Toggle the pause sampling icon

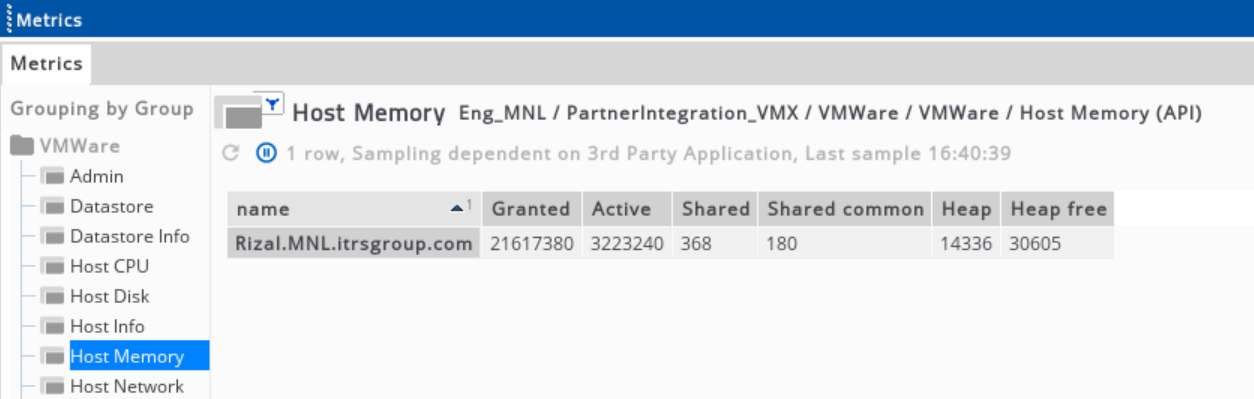tap(266, 153)
